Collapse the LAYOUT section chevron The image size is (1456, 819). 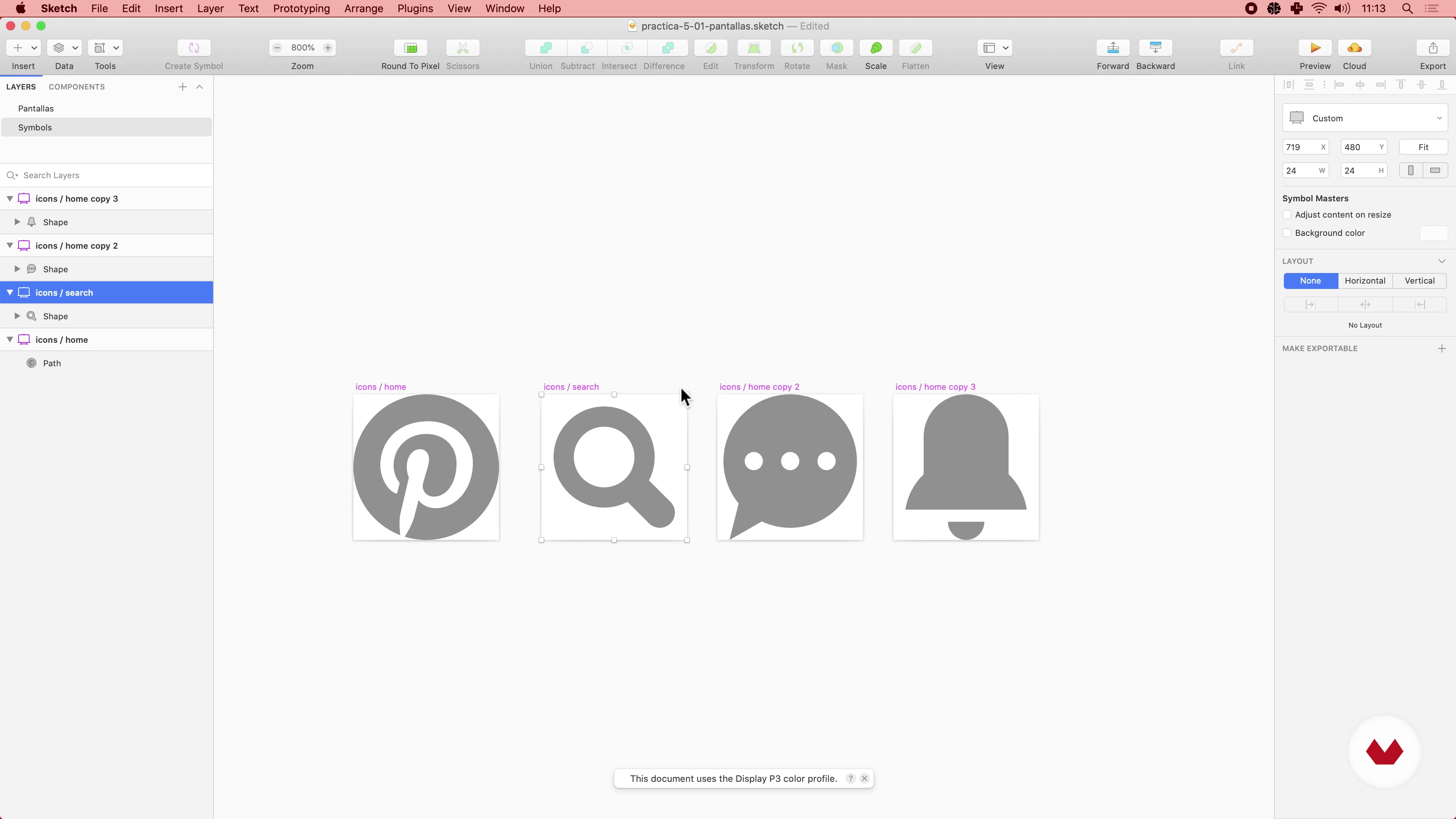pos(1442,261)
